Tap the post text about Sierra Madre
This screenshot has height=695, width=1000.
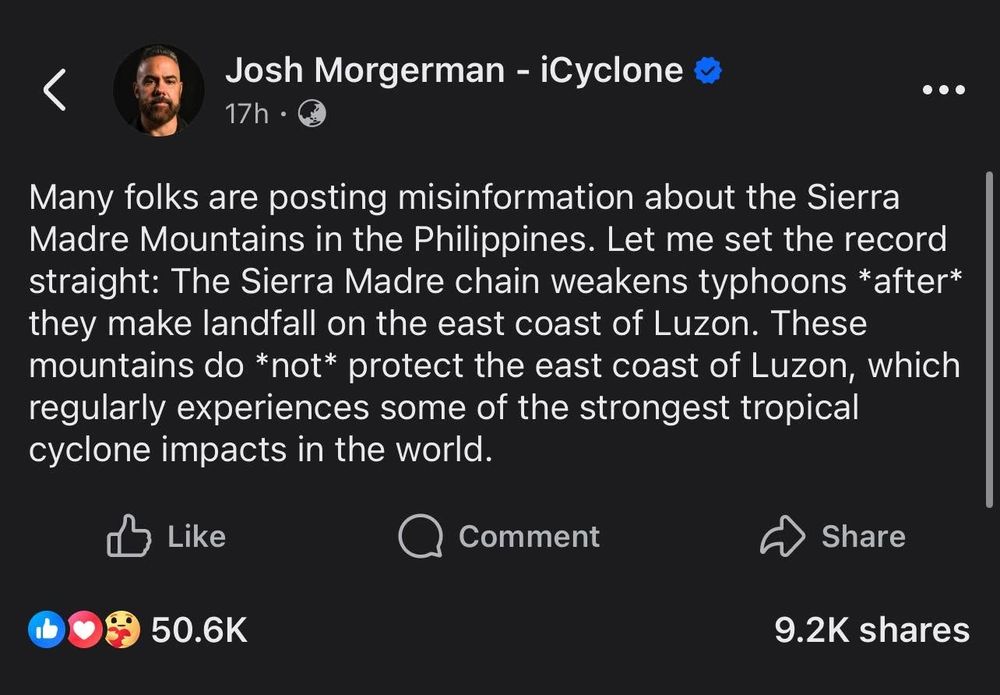tap(490, 324)
